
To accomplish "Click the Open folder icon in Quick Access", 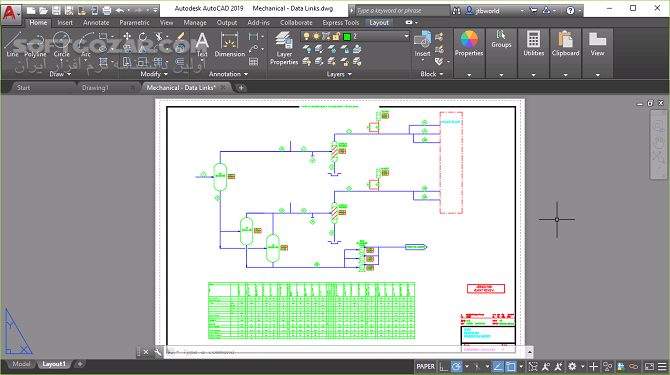I will [43, 10].
